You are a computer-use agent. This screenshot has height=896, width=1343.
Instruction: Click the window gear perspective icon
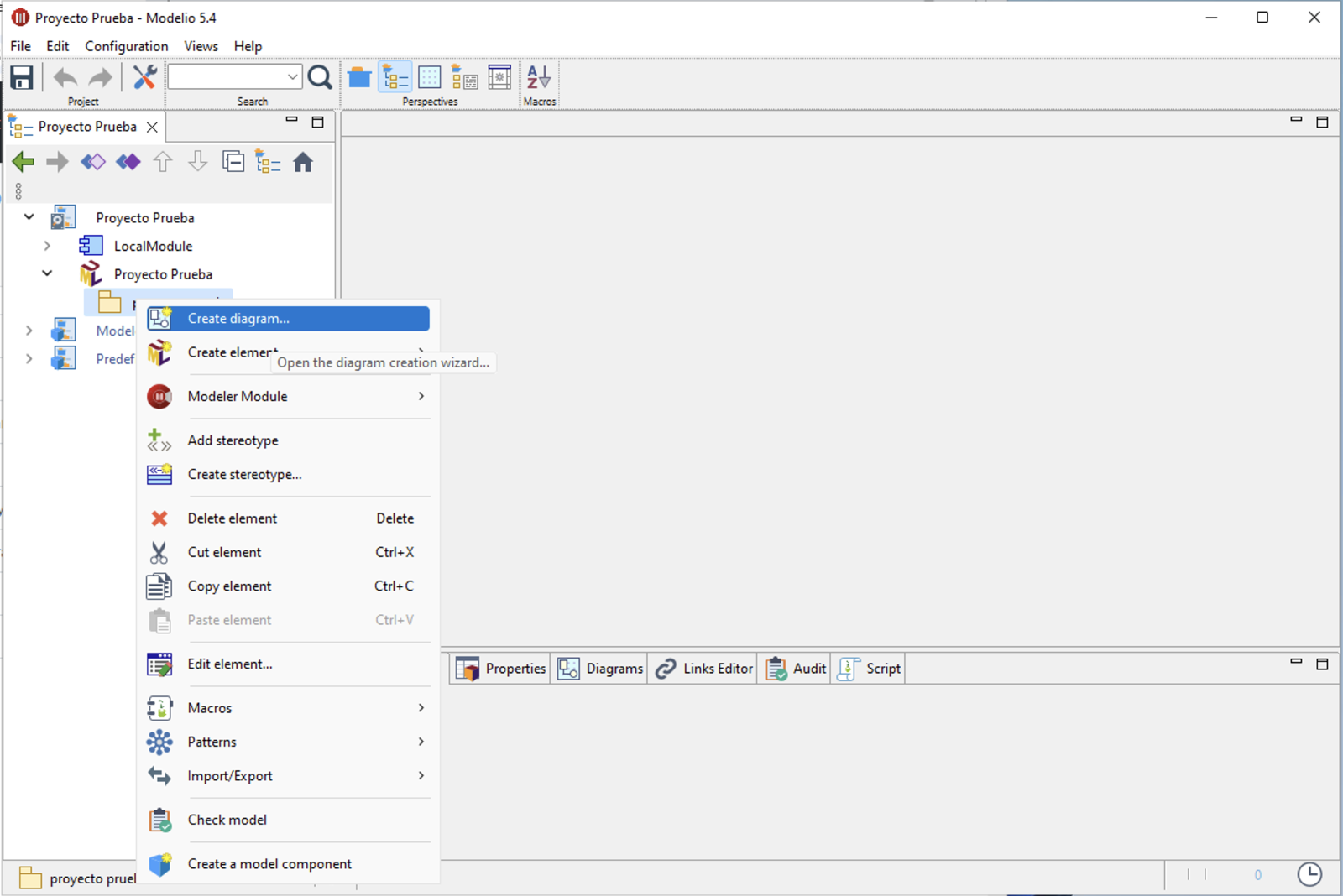tap(499, 77)
